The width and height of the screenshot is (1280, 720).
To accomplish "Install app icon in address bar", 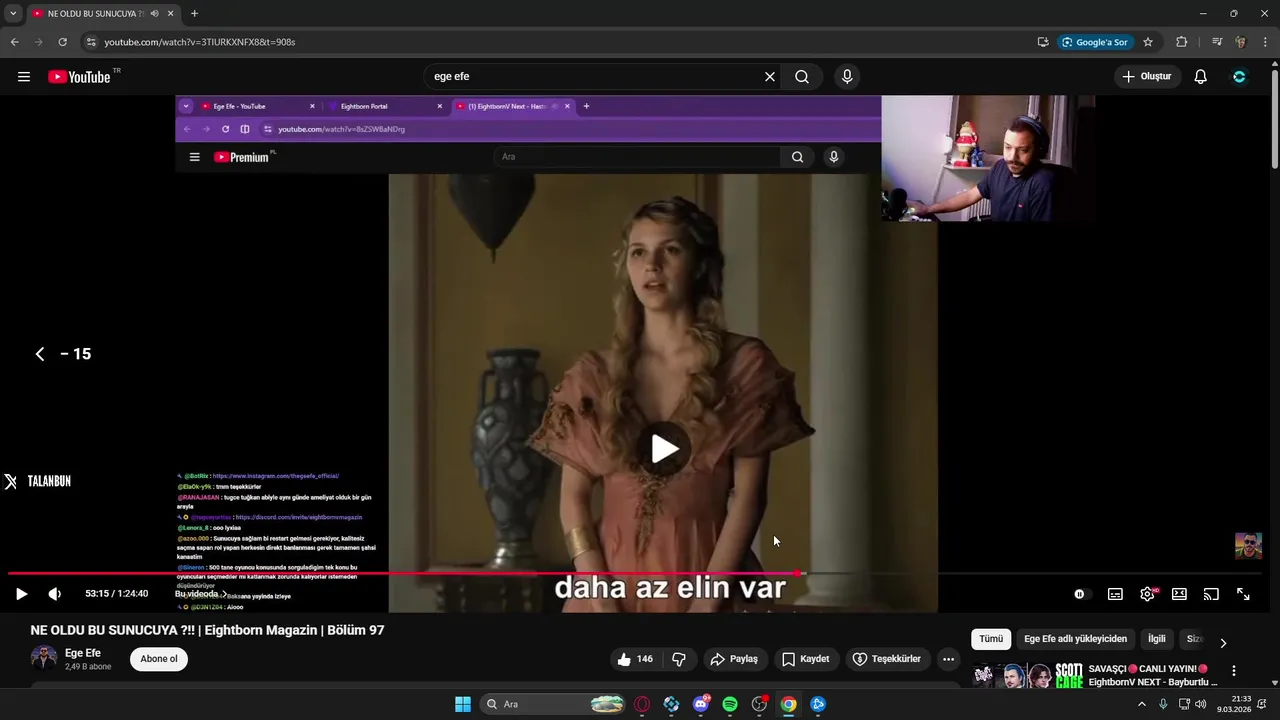I will point(1043,42).
